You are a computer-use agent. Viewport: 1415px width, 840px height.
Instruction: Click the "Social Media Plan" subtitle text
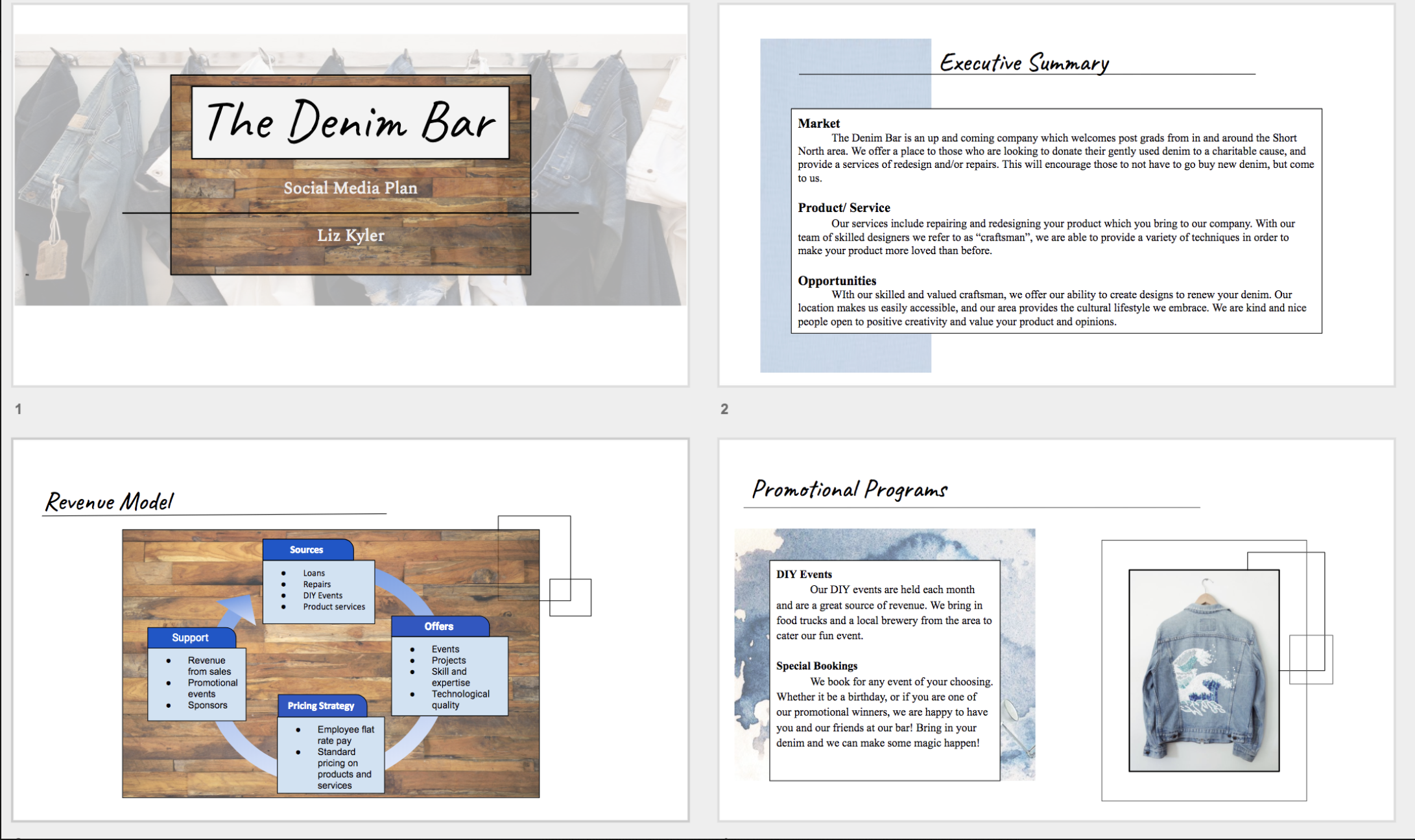pyautogui.click(x=350, y=188)
